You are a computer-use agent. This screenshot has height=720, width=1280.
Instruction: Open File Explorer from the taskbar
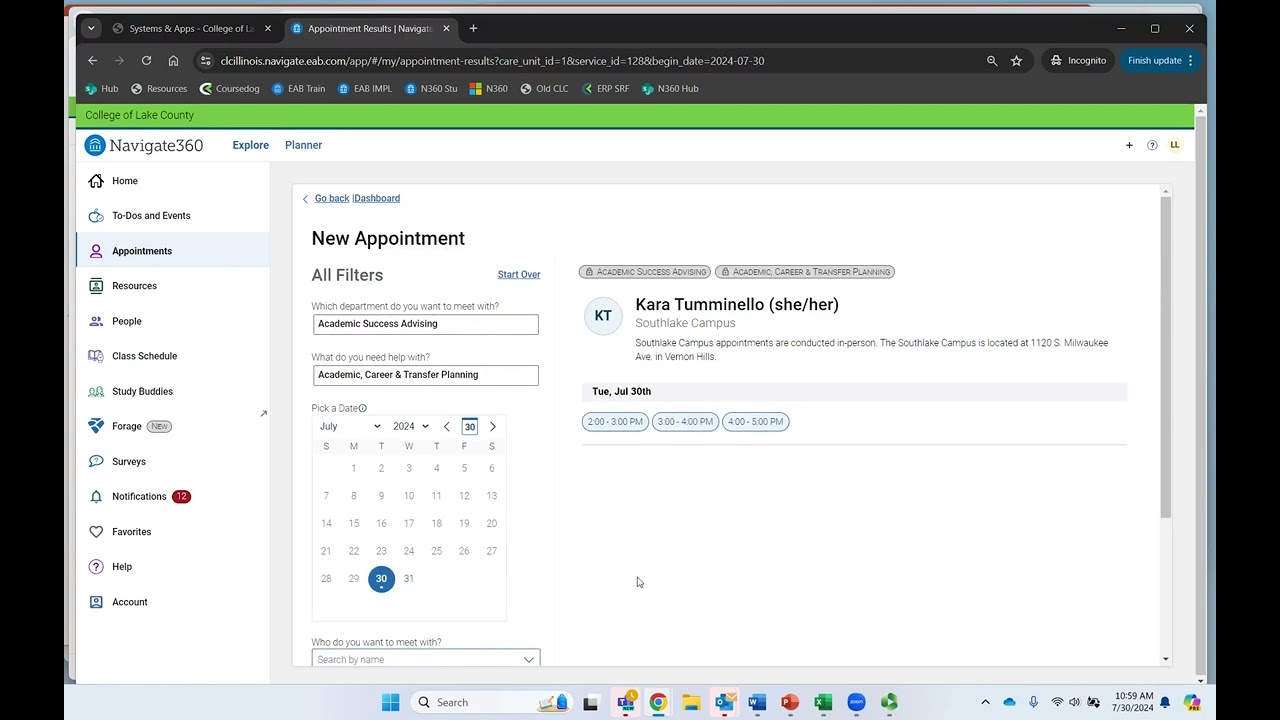691,702
